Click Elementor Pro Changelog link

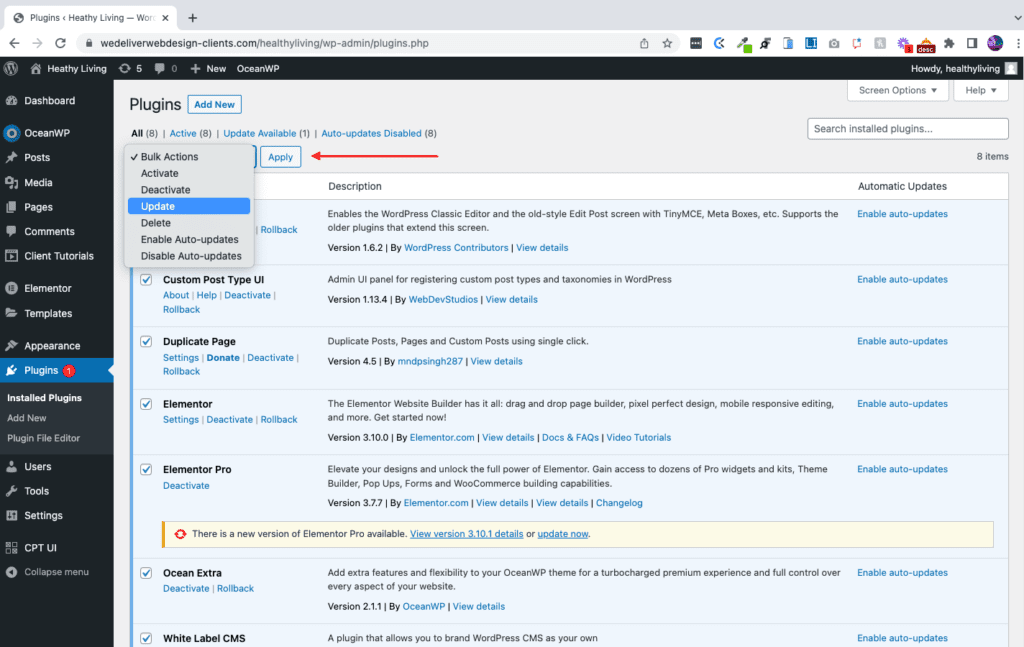click(x=619, y=503)
